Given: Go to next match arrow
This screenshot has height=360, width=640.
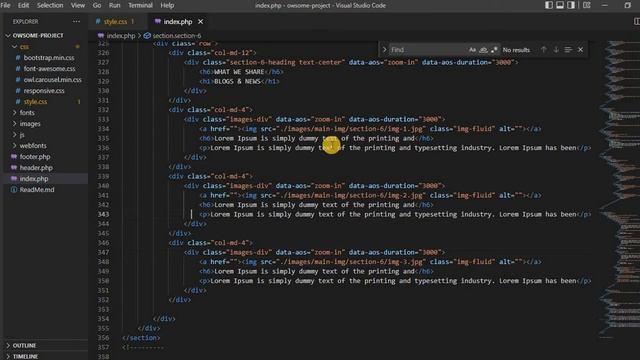Looking at the screenshot, I should pyautogui.click(x=556, y=50).
